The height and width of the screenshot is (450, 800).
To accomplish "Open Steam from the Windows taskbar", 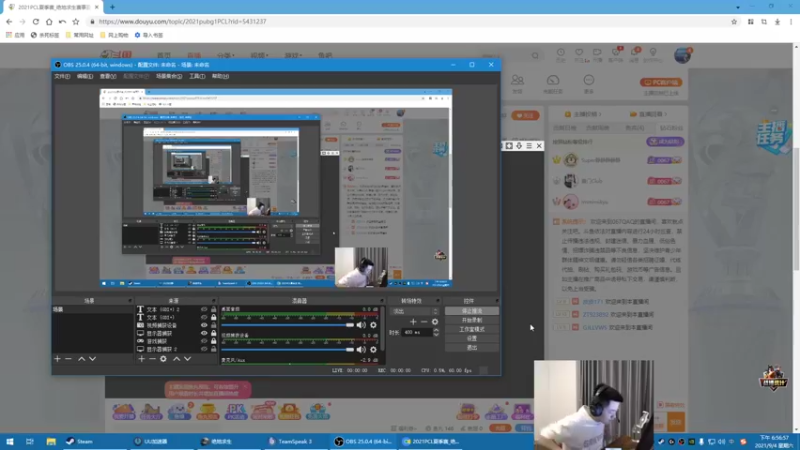I will (80, 441).
